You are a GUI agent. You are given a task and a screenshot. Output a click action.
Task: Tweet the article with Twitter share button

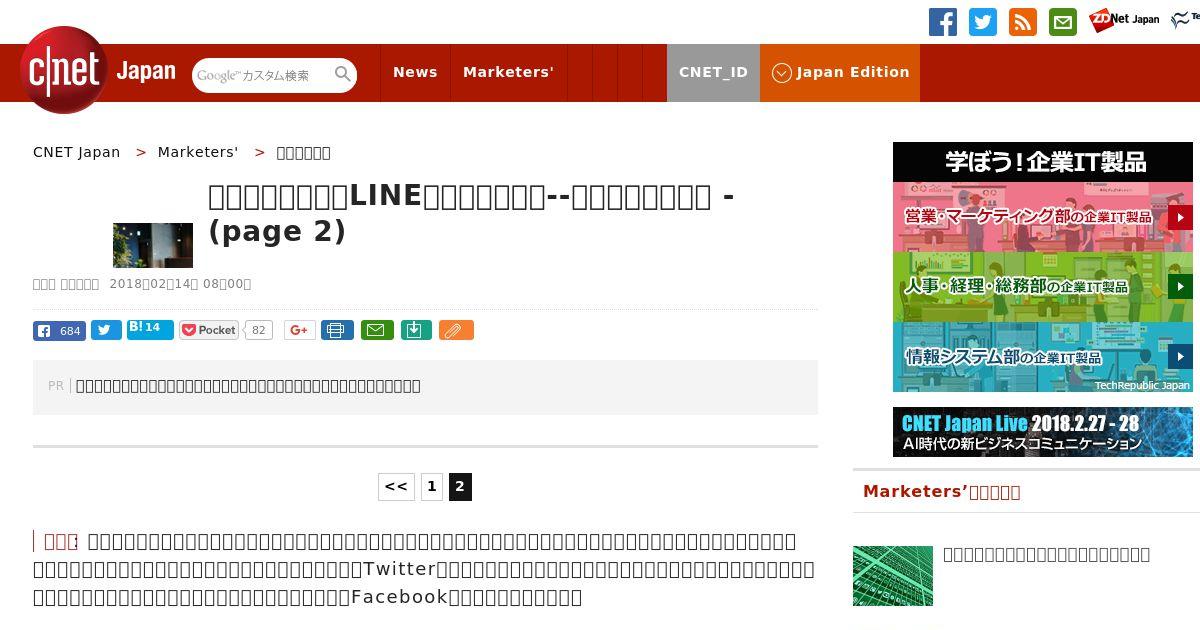point(106,330)
